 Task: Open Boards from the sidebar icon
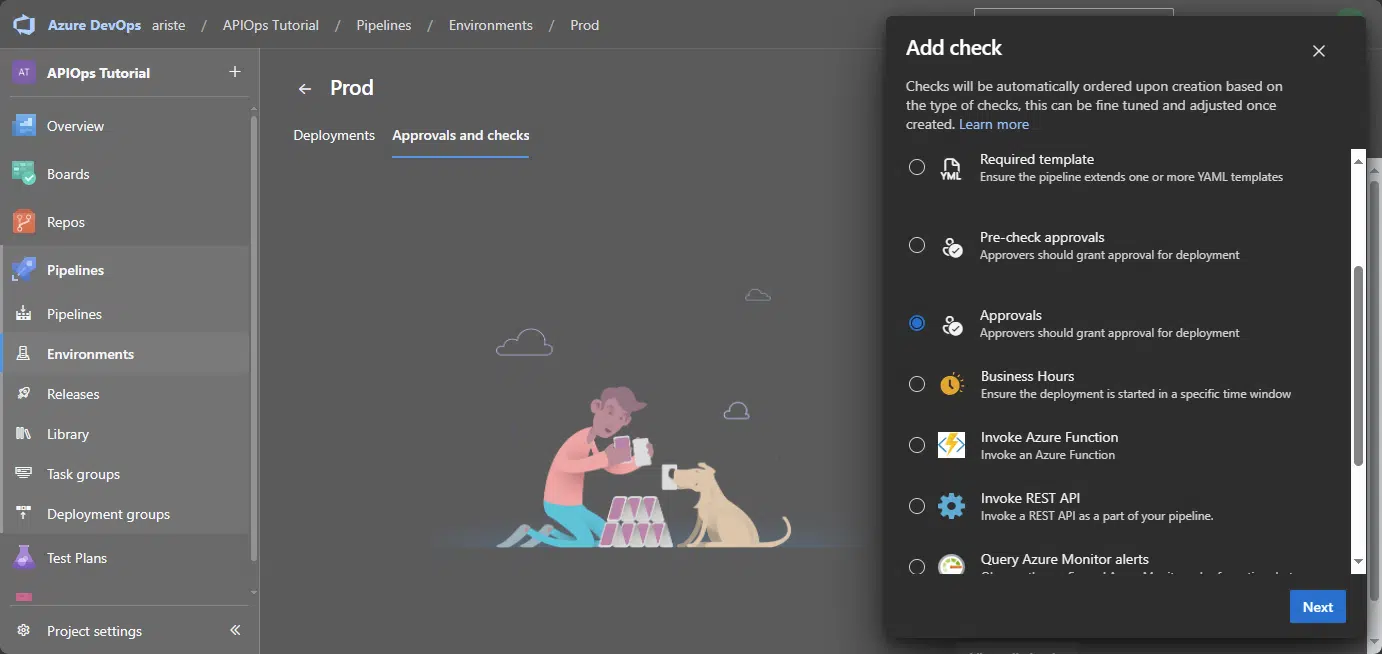click(x=24, y=174)
